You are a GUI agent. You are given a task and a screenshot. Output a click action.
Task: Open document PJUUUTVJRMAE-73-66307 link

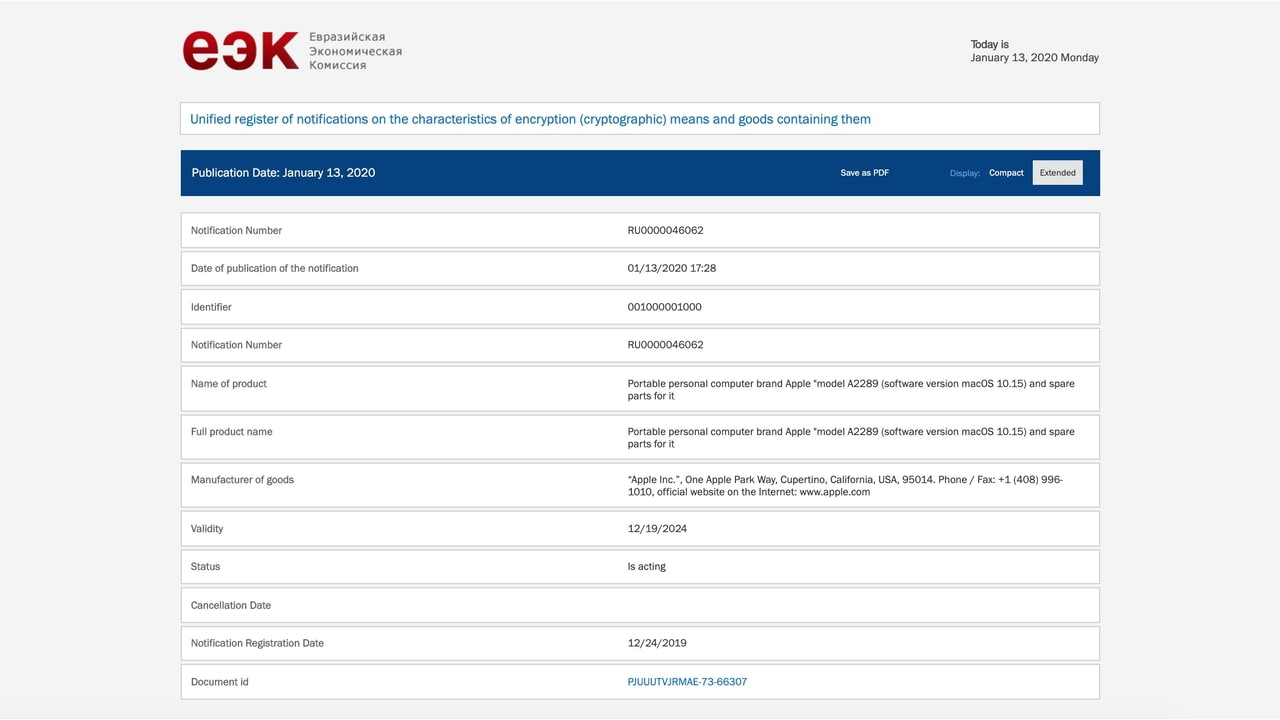click(x=687, y=682)
